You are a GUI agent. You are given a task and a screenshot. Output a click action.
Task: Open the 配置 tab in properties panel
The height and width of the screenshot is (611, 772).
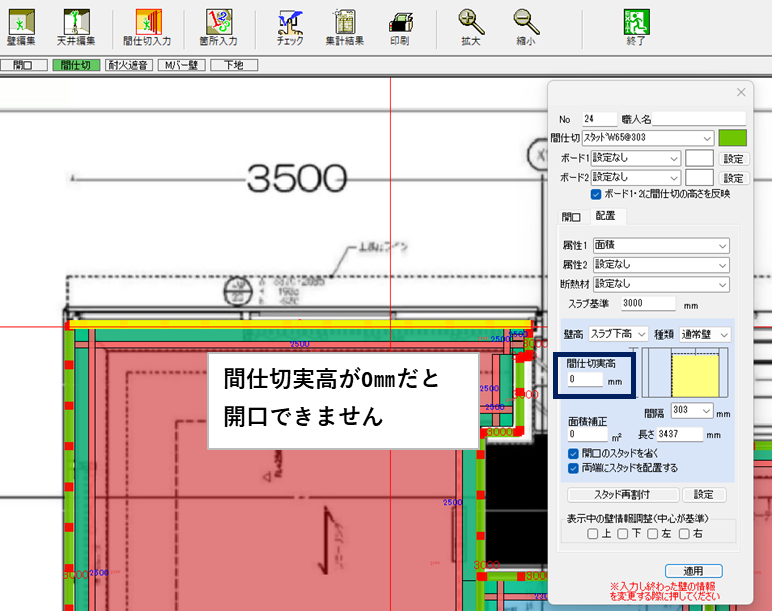606,216
